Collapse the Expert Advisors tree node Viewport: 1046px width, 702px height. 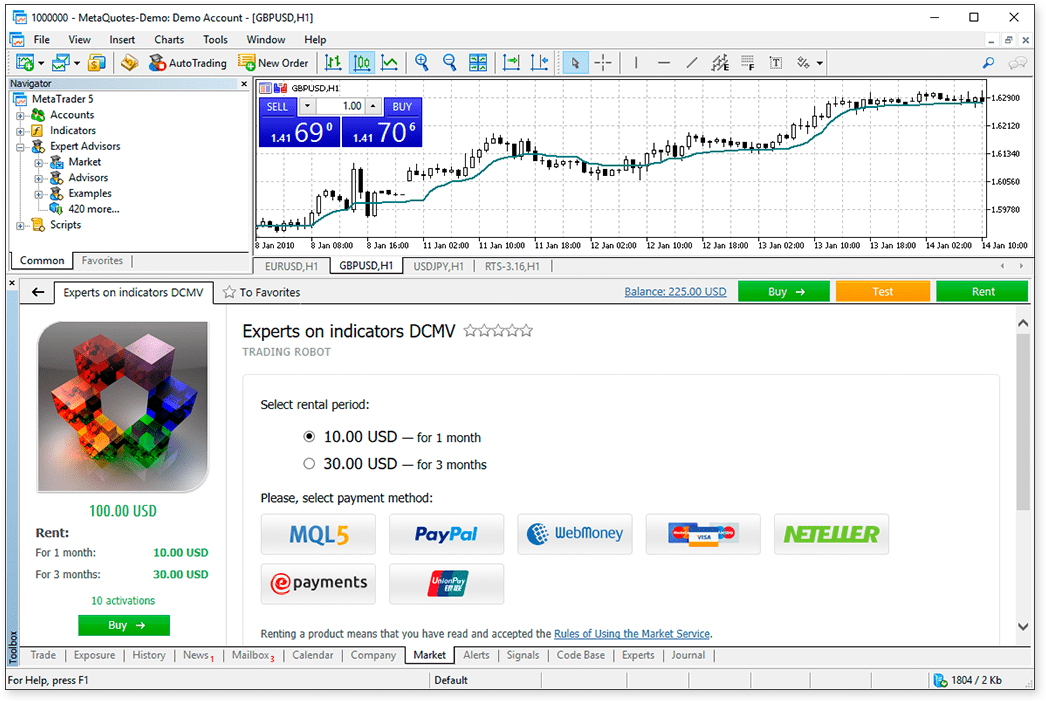point(20,147)
